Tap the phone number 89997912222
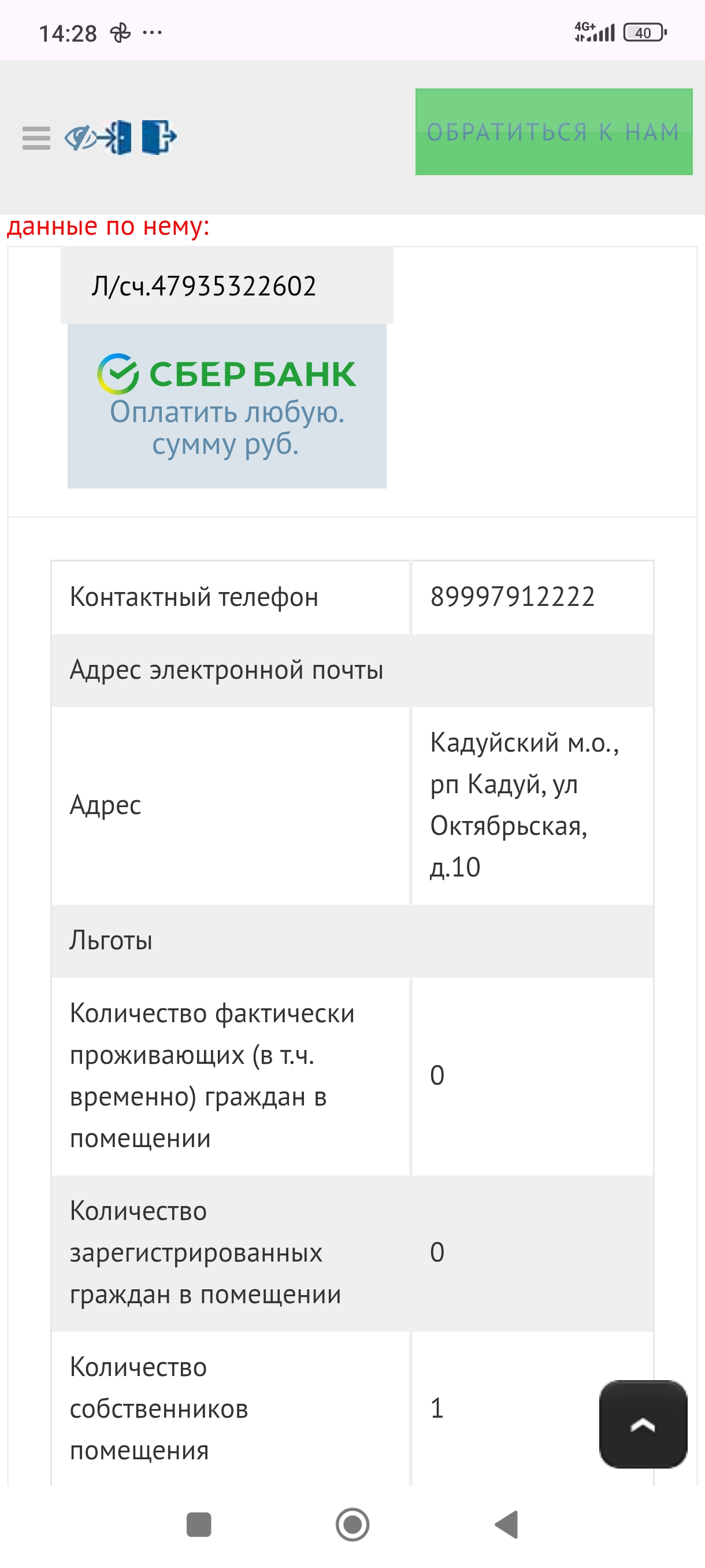 click(x=512, y=597)
